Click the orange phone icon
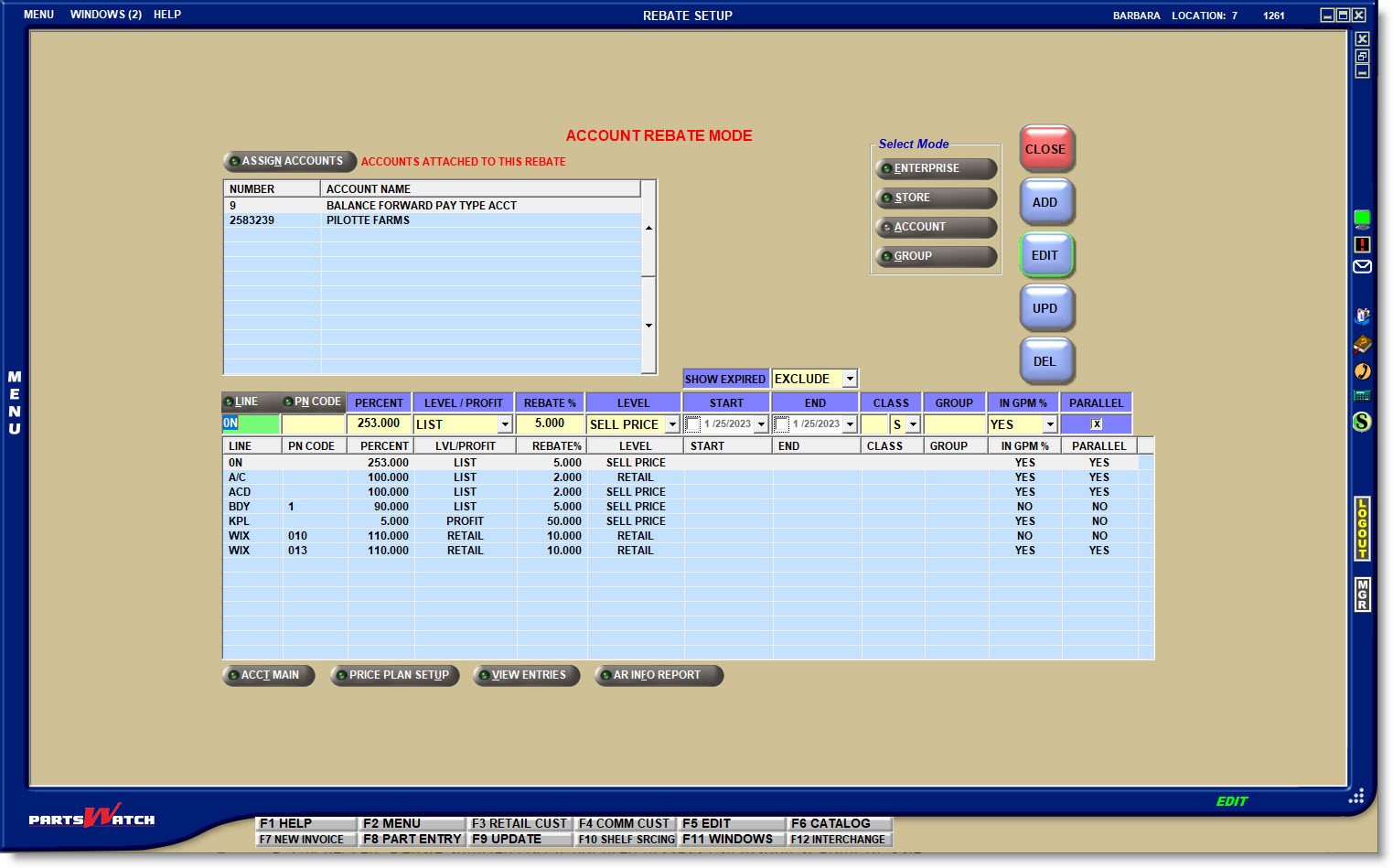 coord(1362,370)
